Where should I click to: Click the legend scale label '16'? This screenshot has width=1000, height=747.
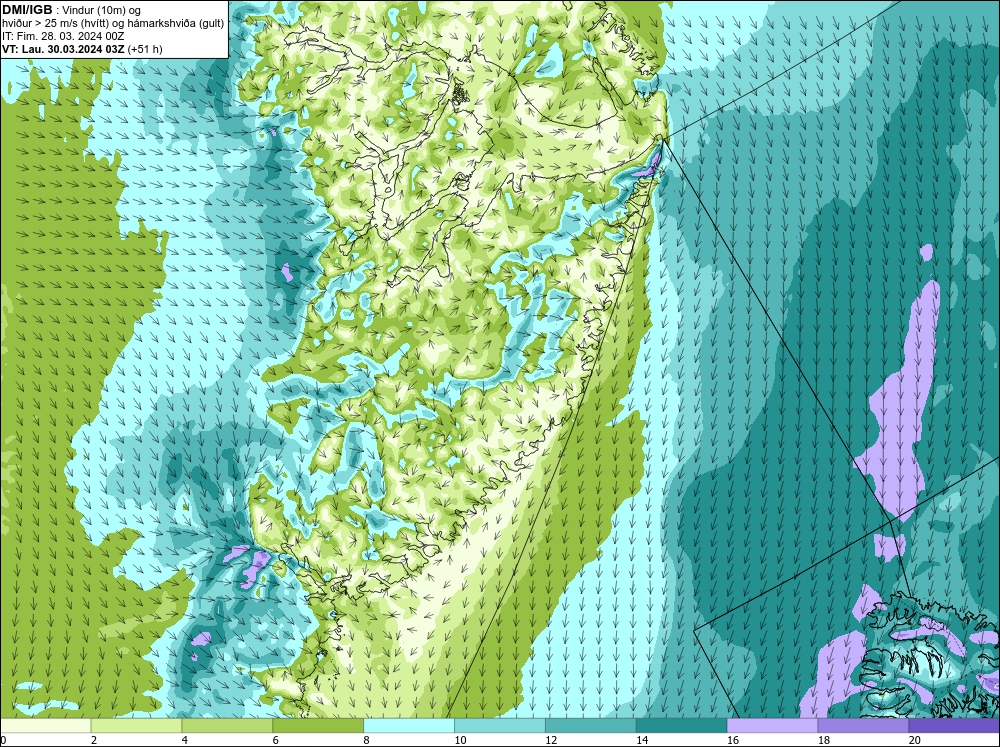coord(733,740)
